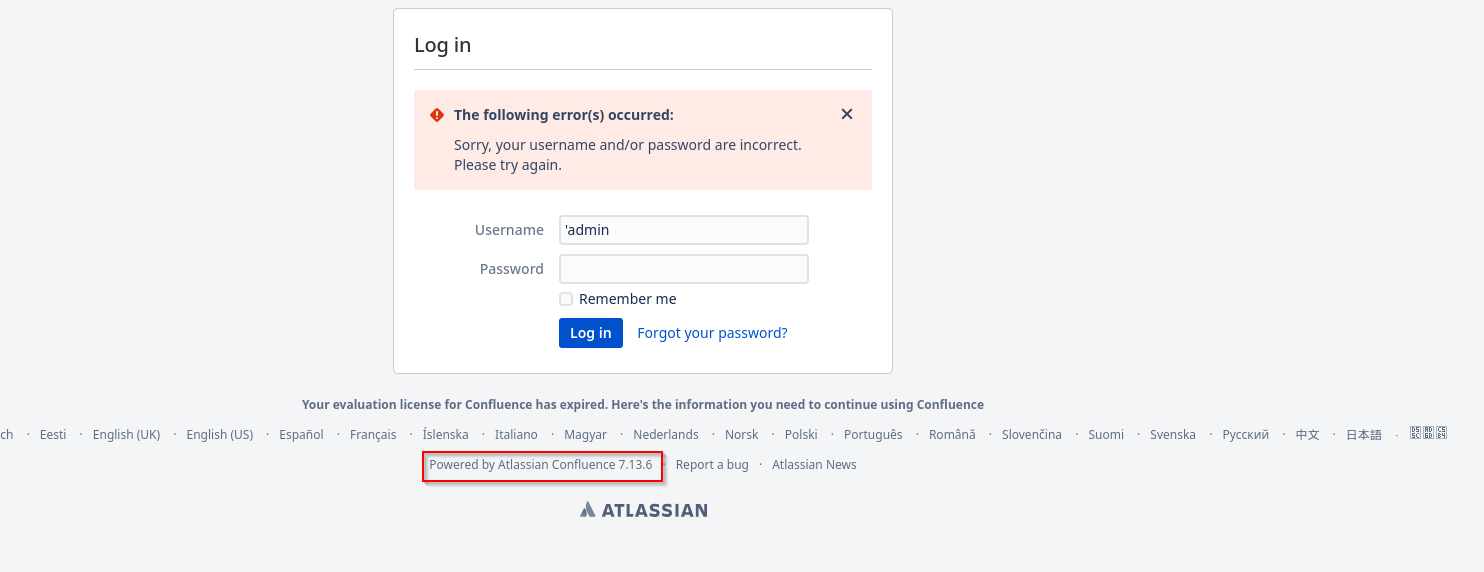1484x572 pixels.
Task: Dismiss the error message with X icon
Action: pos(847,114)
